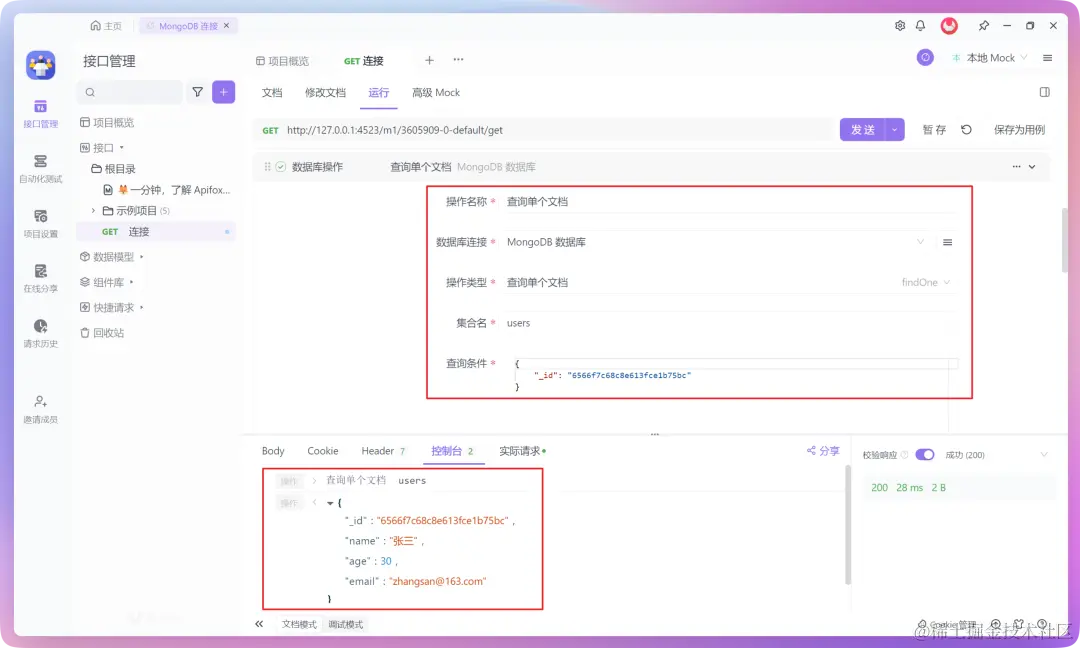Click the 发送 send button

pos(862,129)
